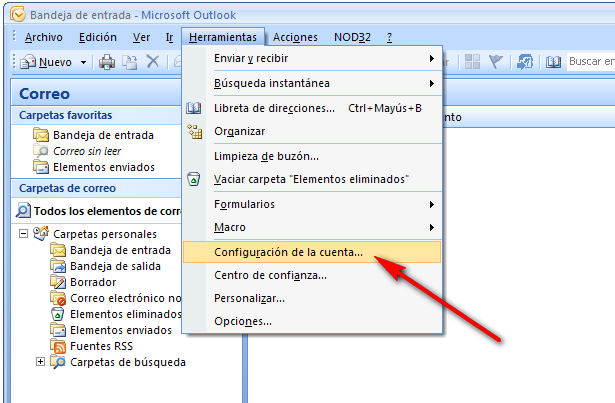Choose Limpieza de buzón...

[x=312, y=156]
